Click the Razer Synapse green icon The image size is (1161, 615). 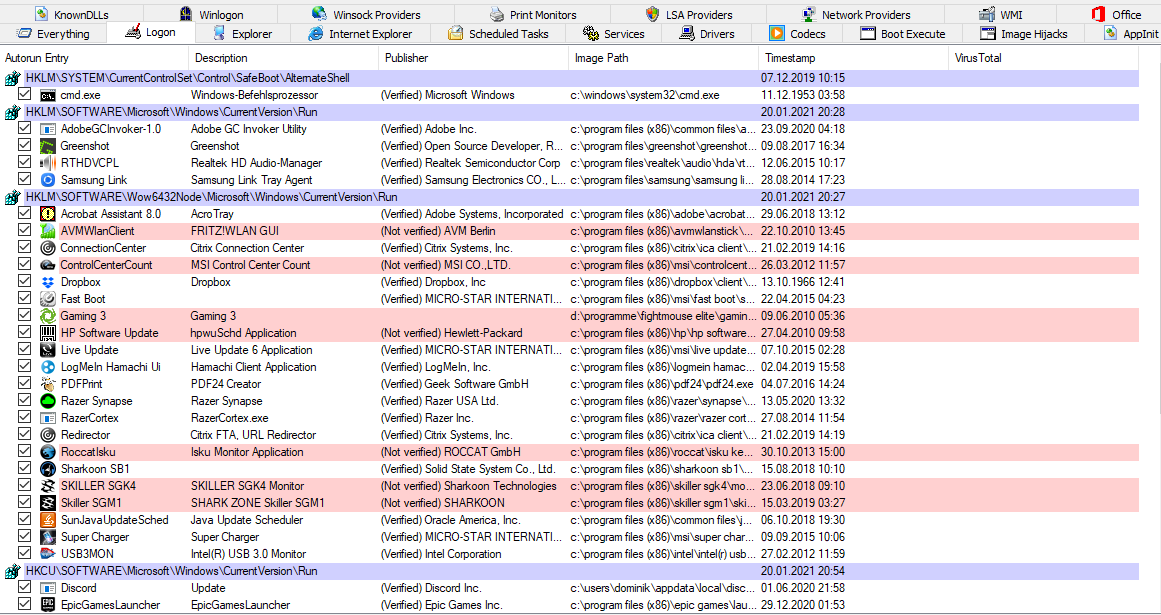point(47,401)
